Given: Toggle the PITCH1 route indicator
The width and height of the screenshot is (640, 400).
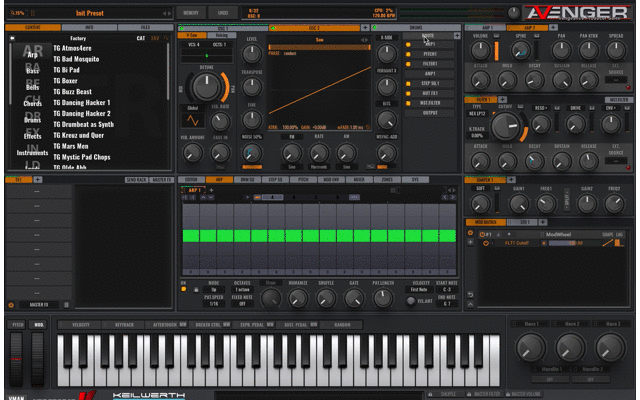Looking at the screenshot, I should [x=408, y=54].
